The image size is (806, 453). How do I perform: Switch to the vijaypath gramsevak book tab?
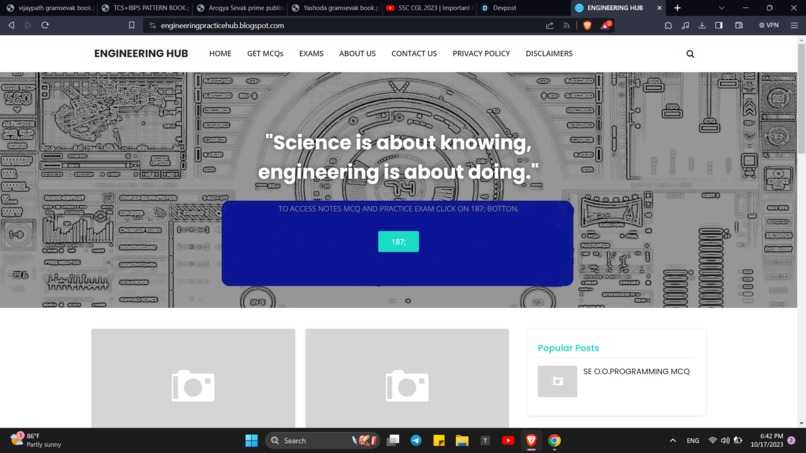pyautogui.click(x=50, y=8)
